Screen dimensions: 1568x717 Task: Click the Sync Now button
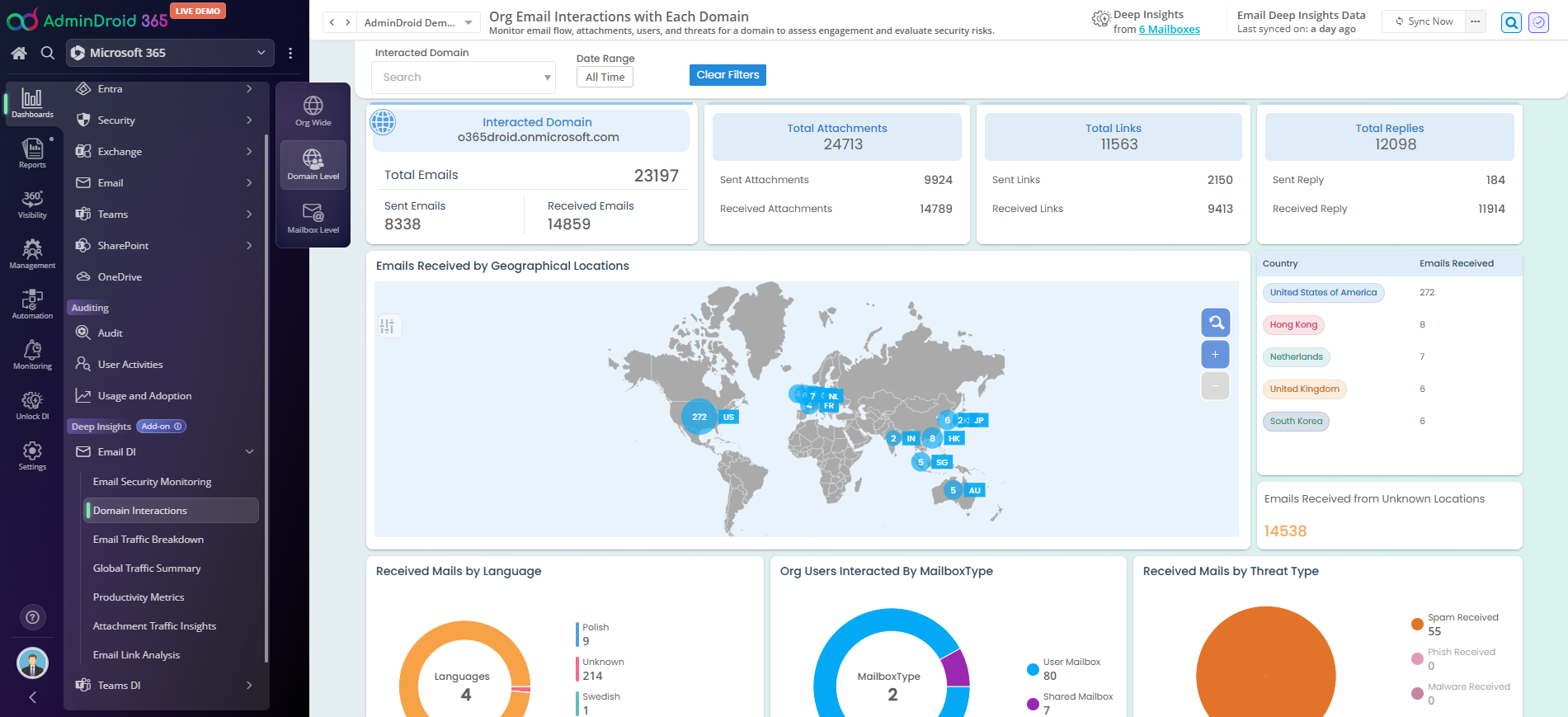coord(1424,21)
